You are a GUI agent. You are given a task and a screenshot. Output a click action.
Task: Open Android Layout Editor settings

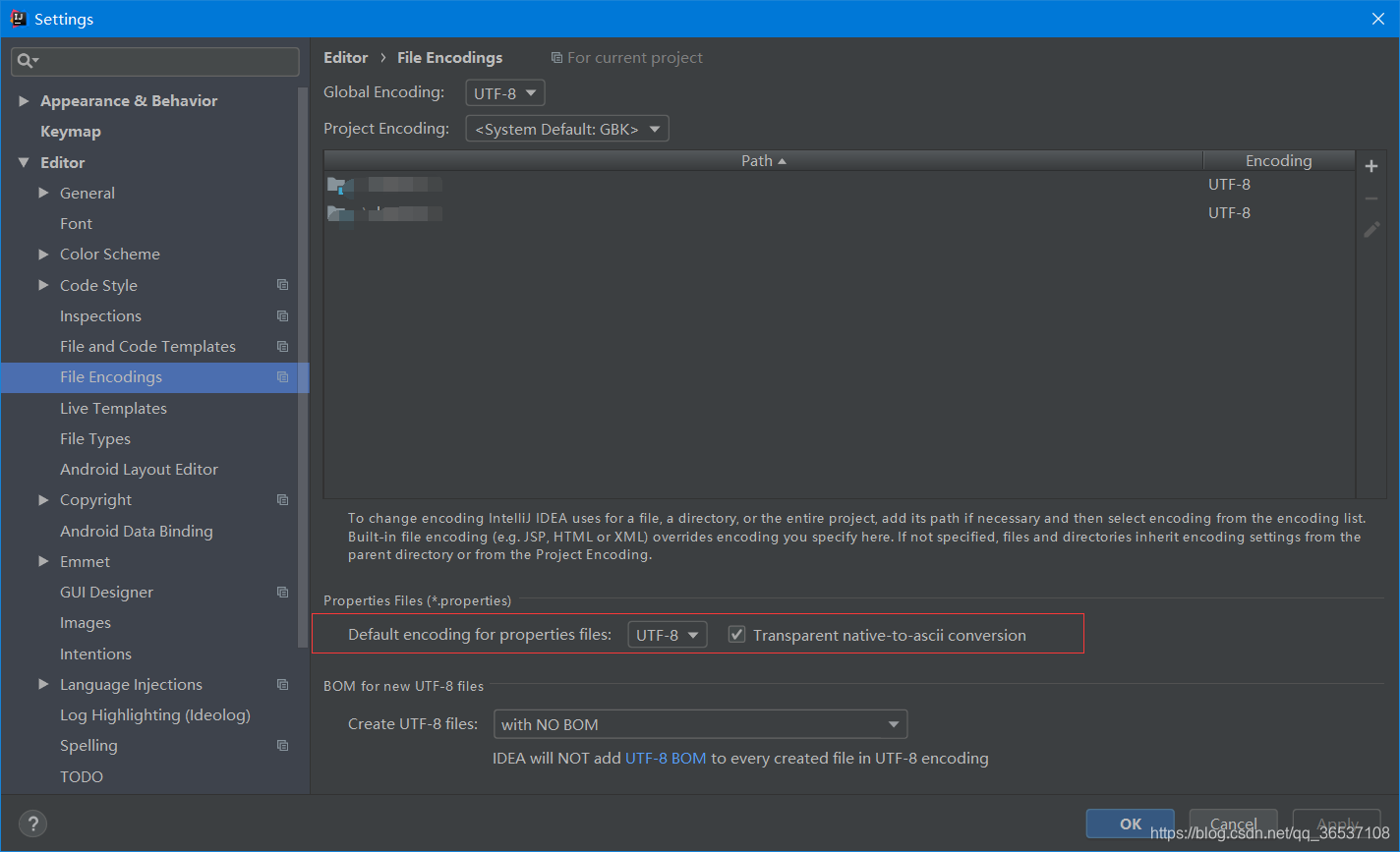tap(139, 469)
